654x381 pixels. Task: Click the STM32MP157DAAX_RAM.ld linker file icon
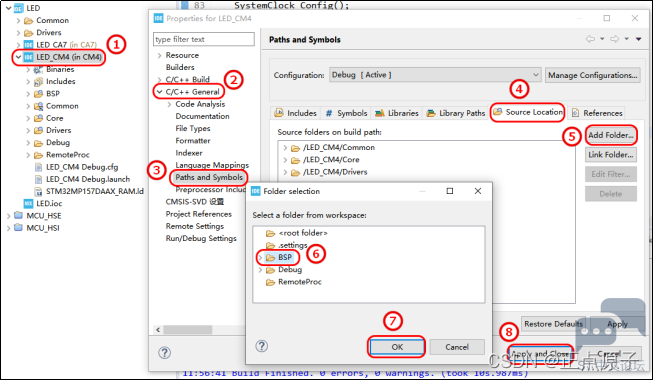pos(38,191)
